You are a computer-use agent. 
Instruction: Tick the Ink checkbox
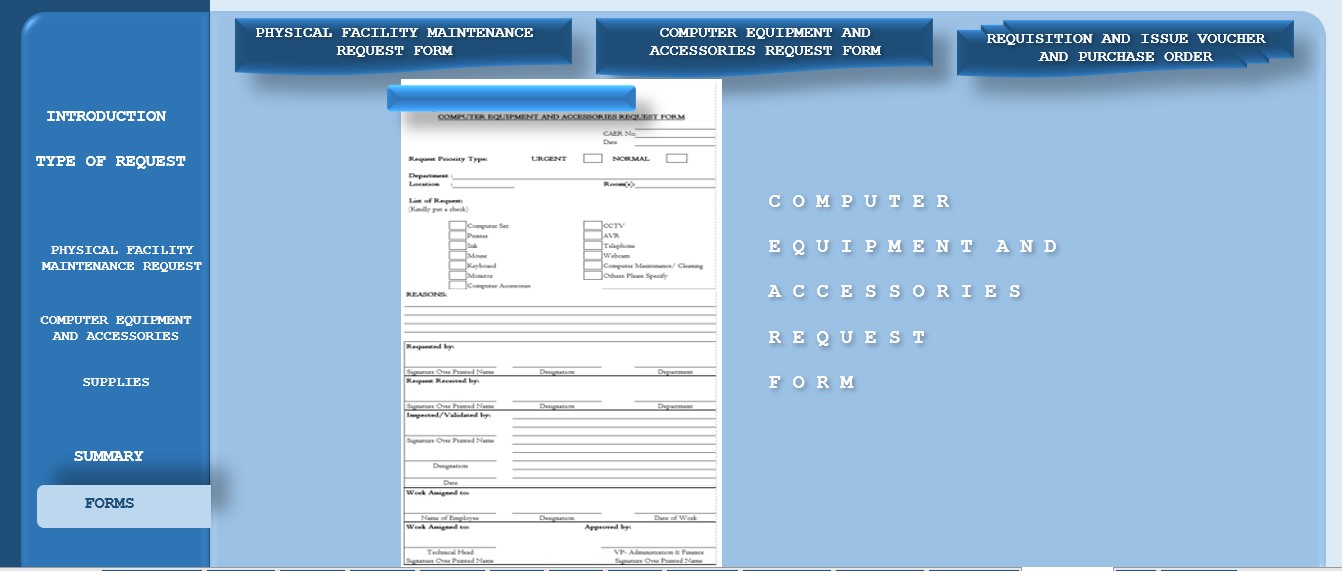click(x=457, y=246)
